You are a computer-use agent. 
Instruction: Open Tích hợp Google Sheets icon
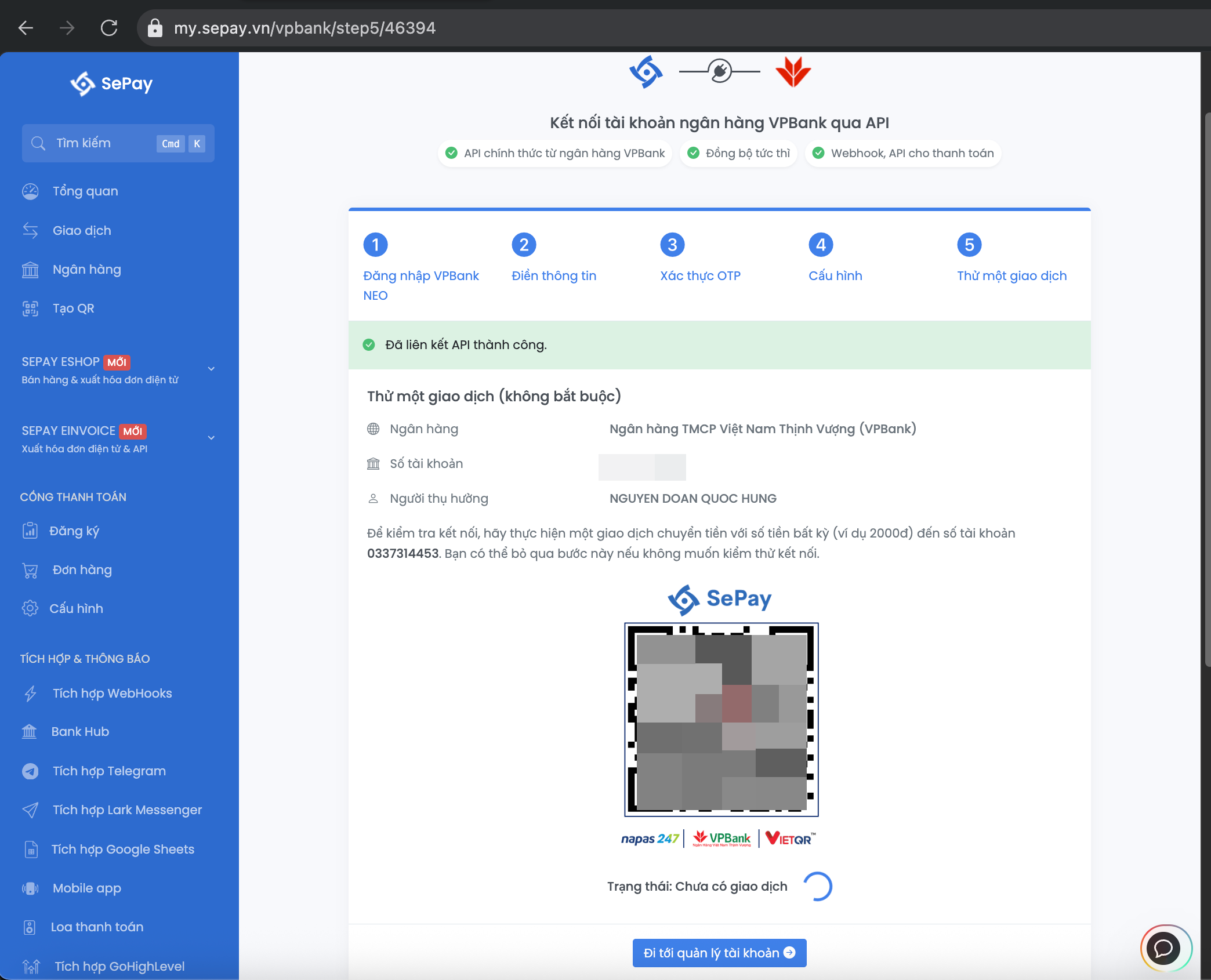31,850
